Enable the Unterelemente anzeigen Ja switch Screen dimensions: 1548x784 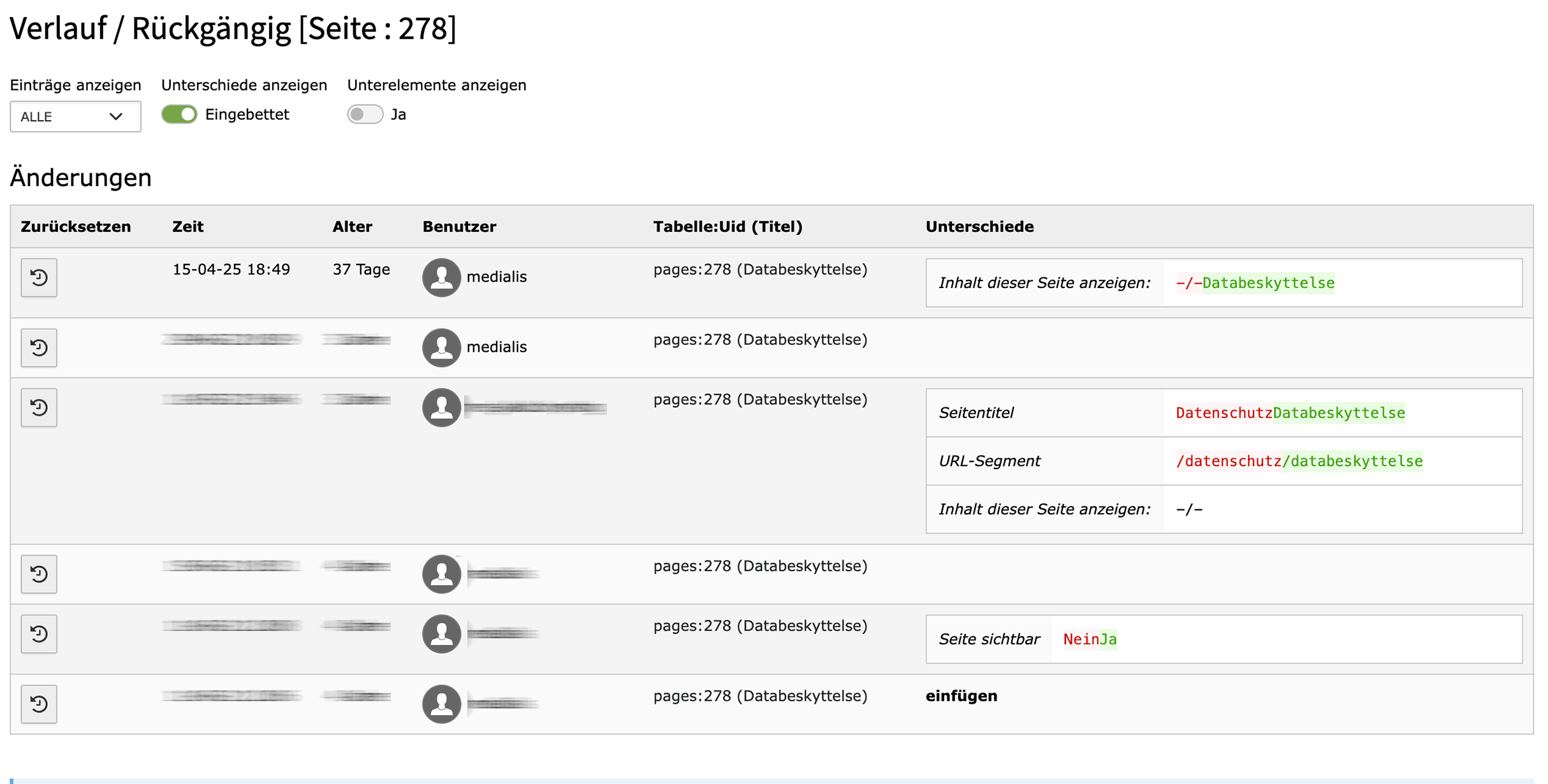point(365,114)
